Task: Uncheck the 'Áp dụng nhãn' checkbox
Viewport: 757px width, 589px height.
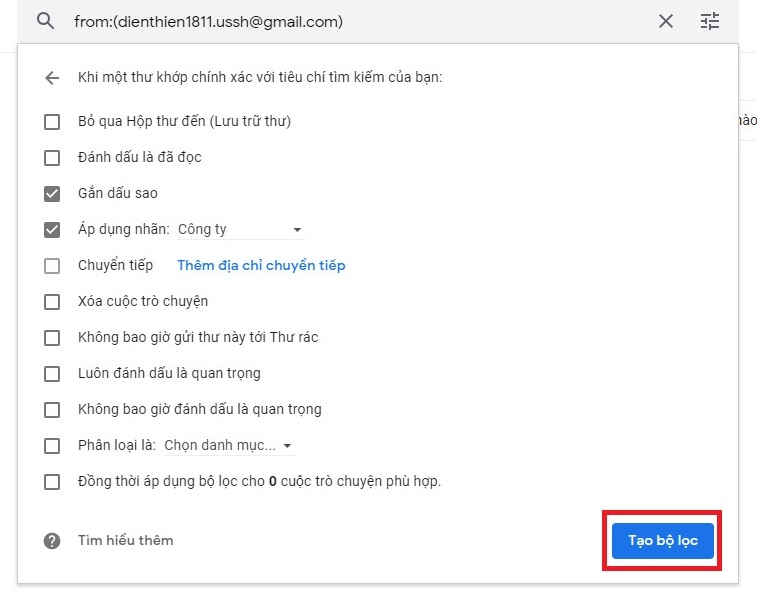Action: click(x=52, y=230)
